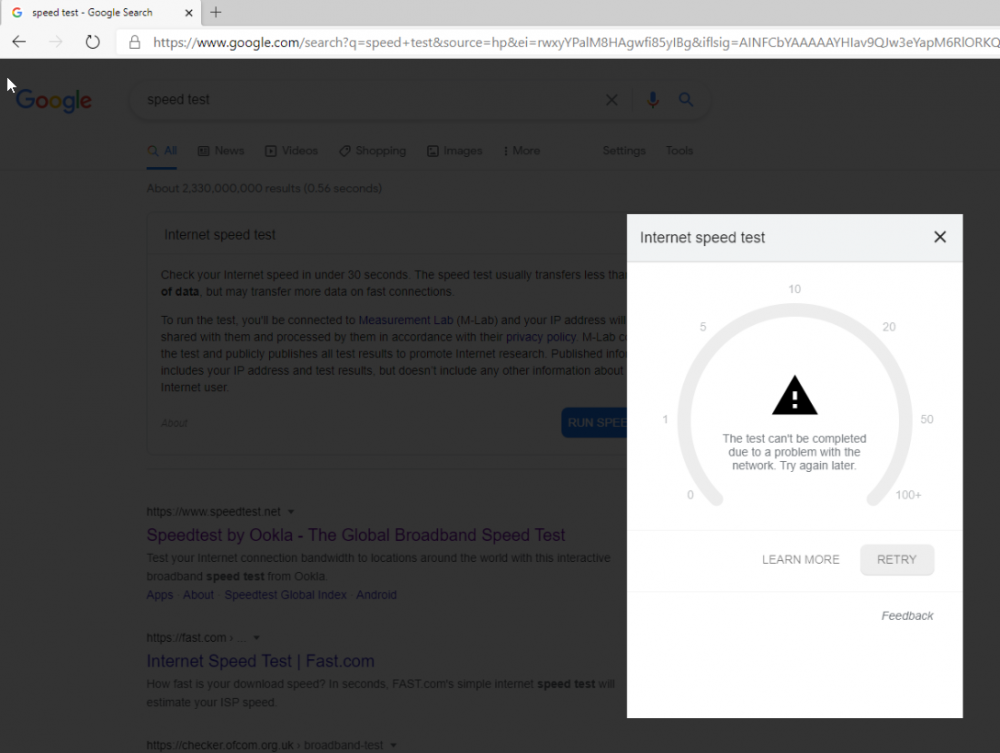Click the Feedback link in dialog
The height and width of the screenshot is (753, 1000).
[907, 615]
